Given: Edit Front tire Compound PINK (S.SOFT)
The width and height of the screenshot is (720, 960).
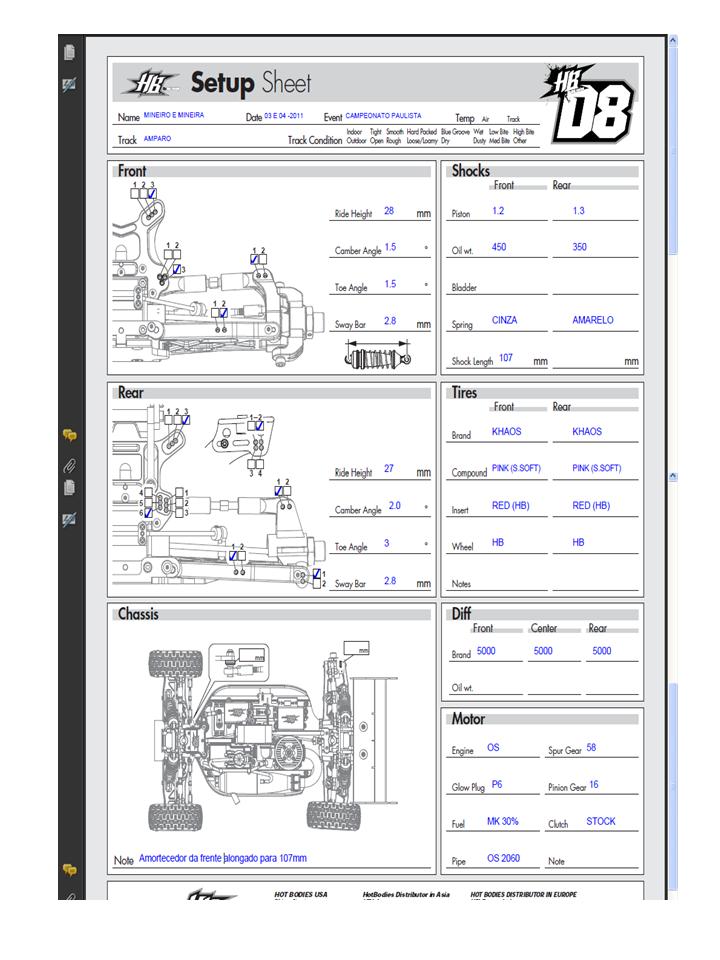Looking at the screenshot, I should tap(516, 468).
